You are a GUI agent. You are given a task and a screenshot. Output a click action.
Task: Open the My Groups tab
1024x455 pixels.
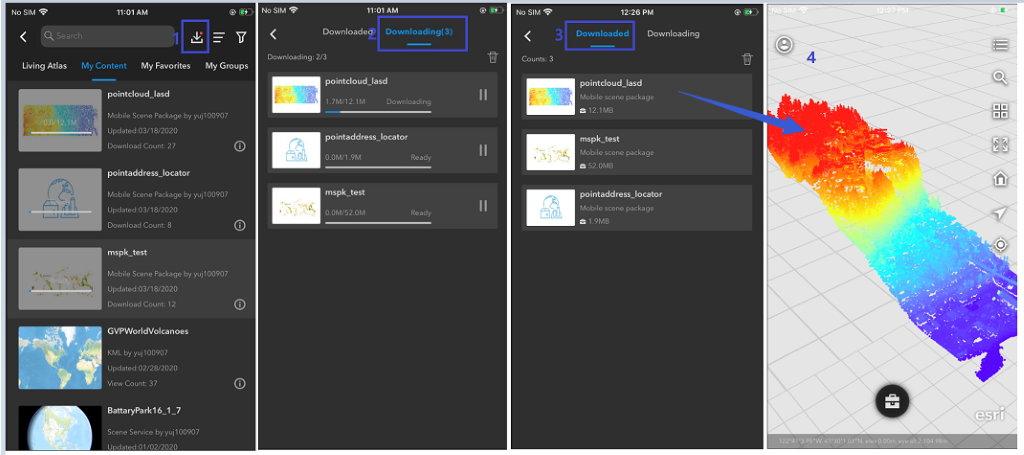point(227,66)
